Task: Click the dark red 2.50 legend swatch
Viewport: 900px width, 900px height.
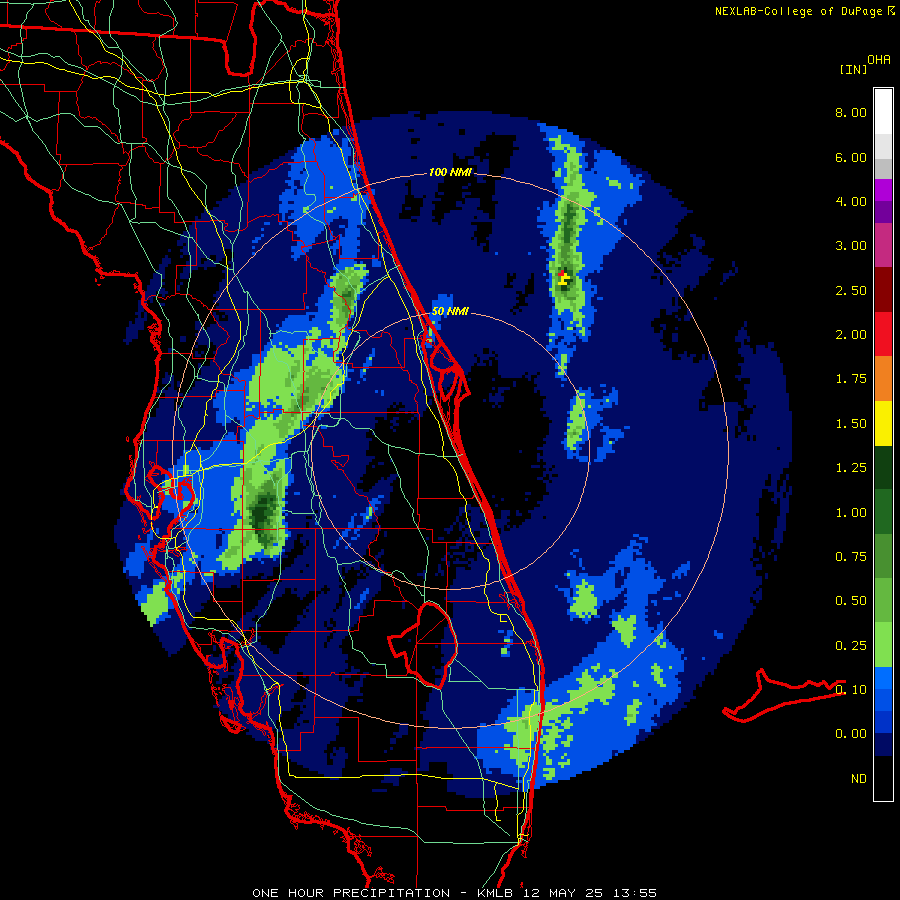Action: point(883,290)
